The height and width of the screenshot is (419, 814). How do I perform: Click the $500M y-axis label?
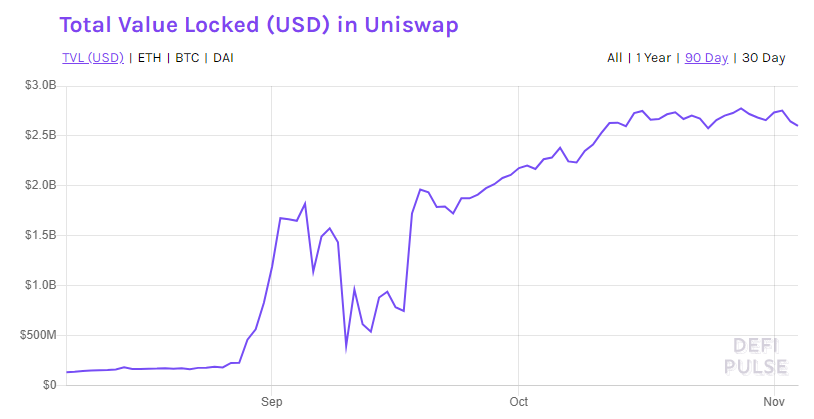click(38, 335)
